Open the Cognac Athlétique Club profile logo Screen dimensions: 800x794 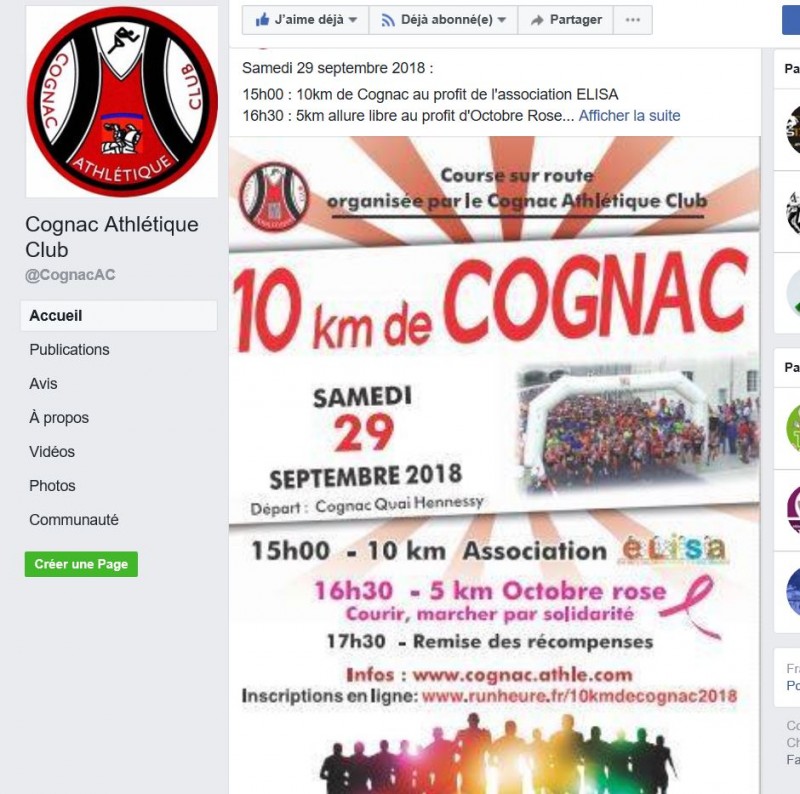(x=122, y=102)
